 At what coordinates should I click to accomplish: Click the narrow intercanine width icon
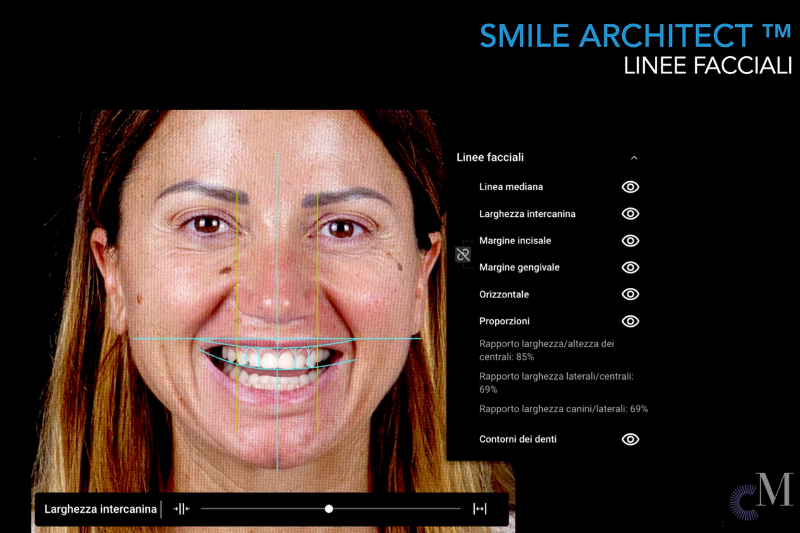[x=181, y=509]
